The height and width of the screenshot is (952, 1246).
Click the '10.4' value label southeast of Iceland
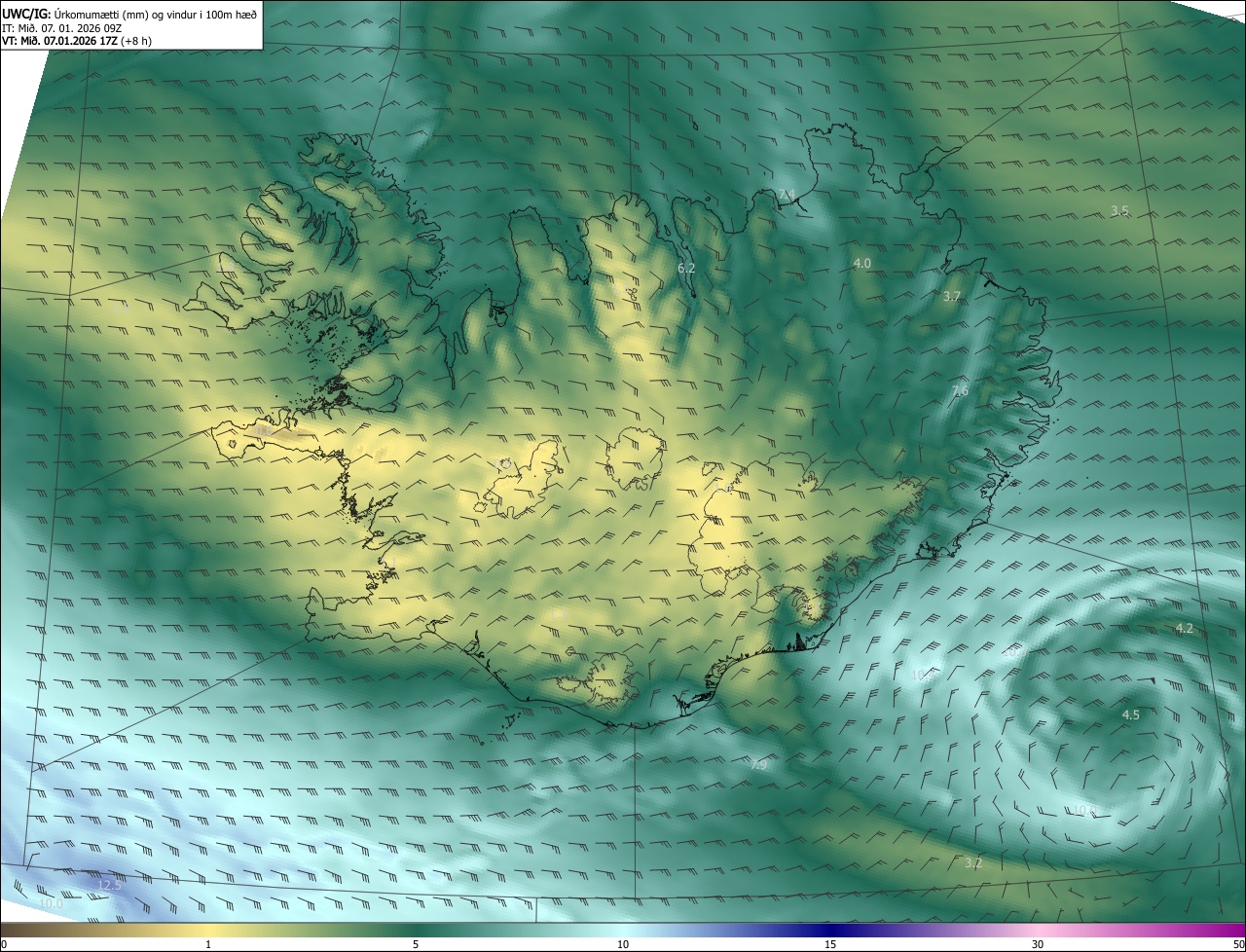tap(923, 675)
